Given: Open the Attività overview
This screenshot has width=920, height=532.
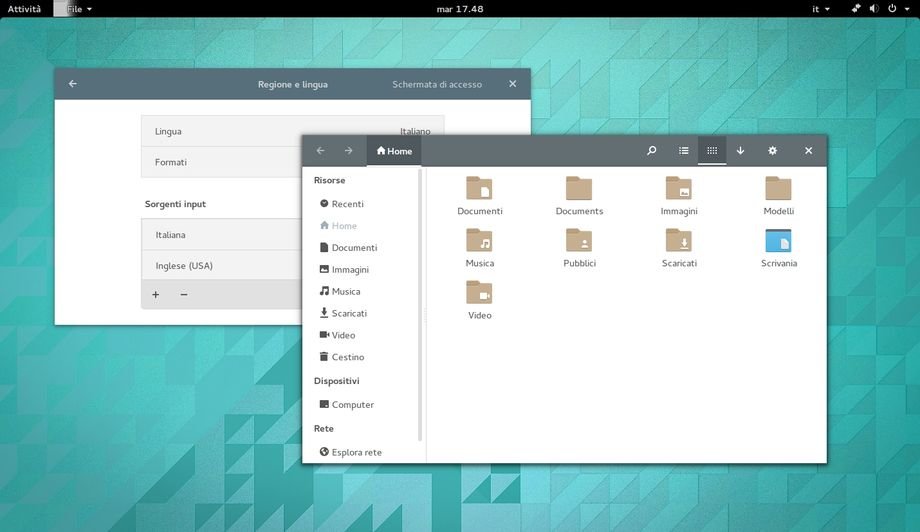Looking at the screenshot, I should click(x=24, y=9).
